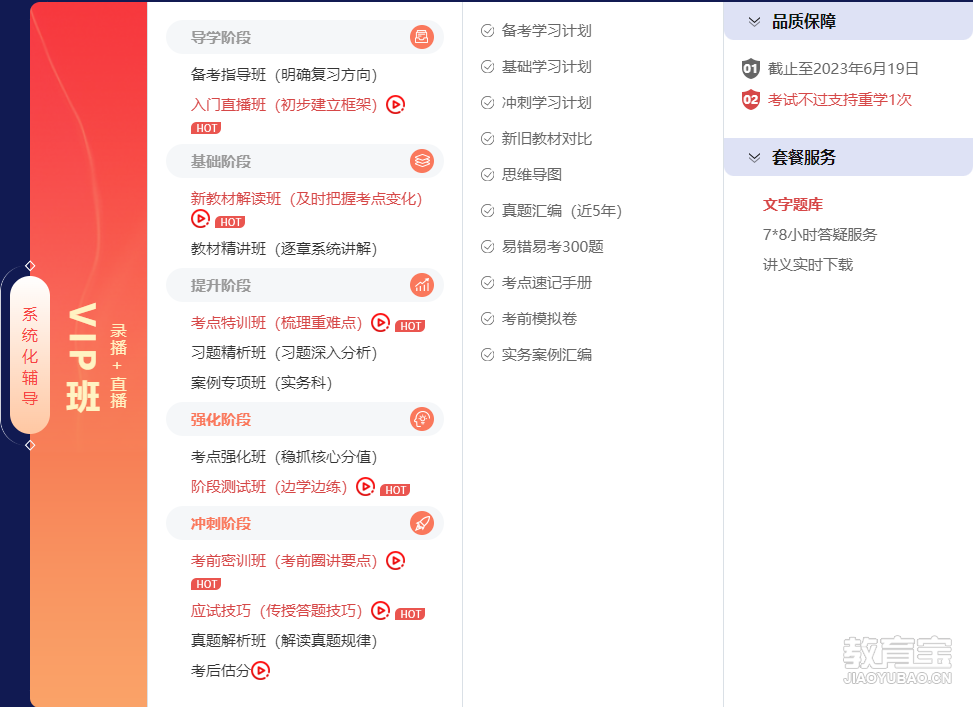Open 考试不过支持重学1次 guarantee link
The width and height of the screenshot is (973, 707).
coord(839,100)
